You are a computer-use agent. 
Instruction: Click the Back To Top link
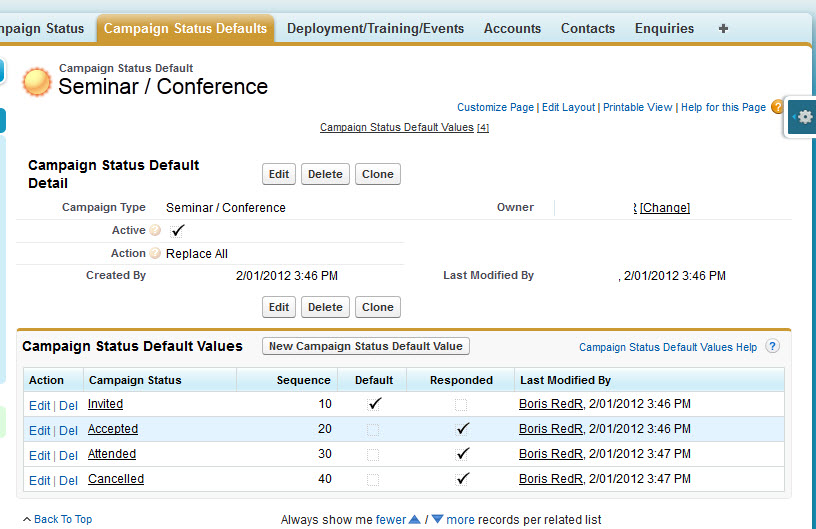pos(63,519)
